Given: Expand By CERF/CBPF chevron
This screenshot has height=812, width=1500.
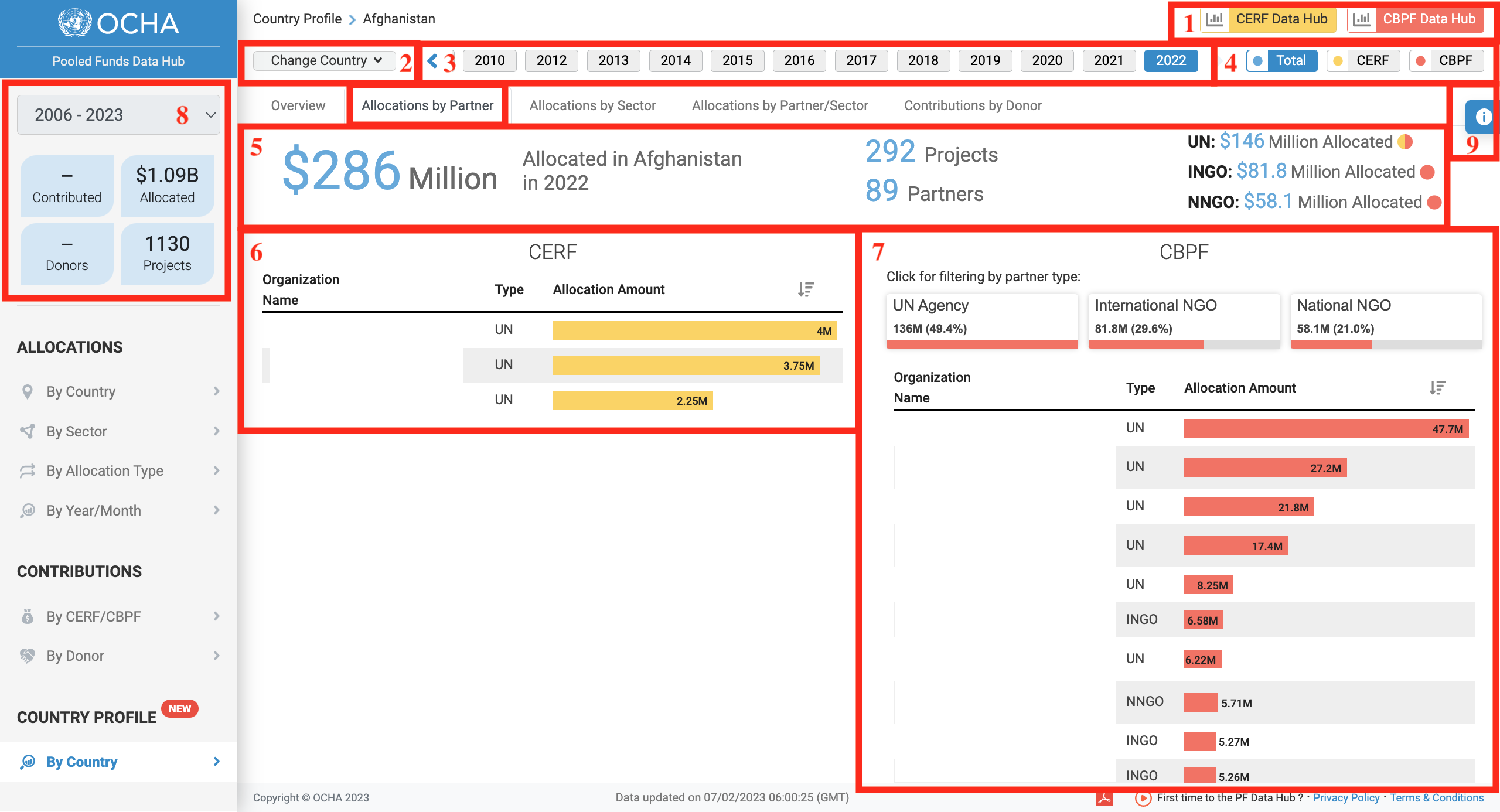Looking at the screenshot, I should click(x=217, y=616).
